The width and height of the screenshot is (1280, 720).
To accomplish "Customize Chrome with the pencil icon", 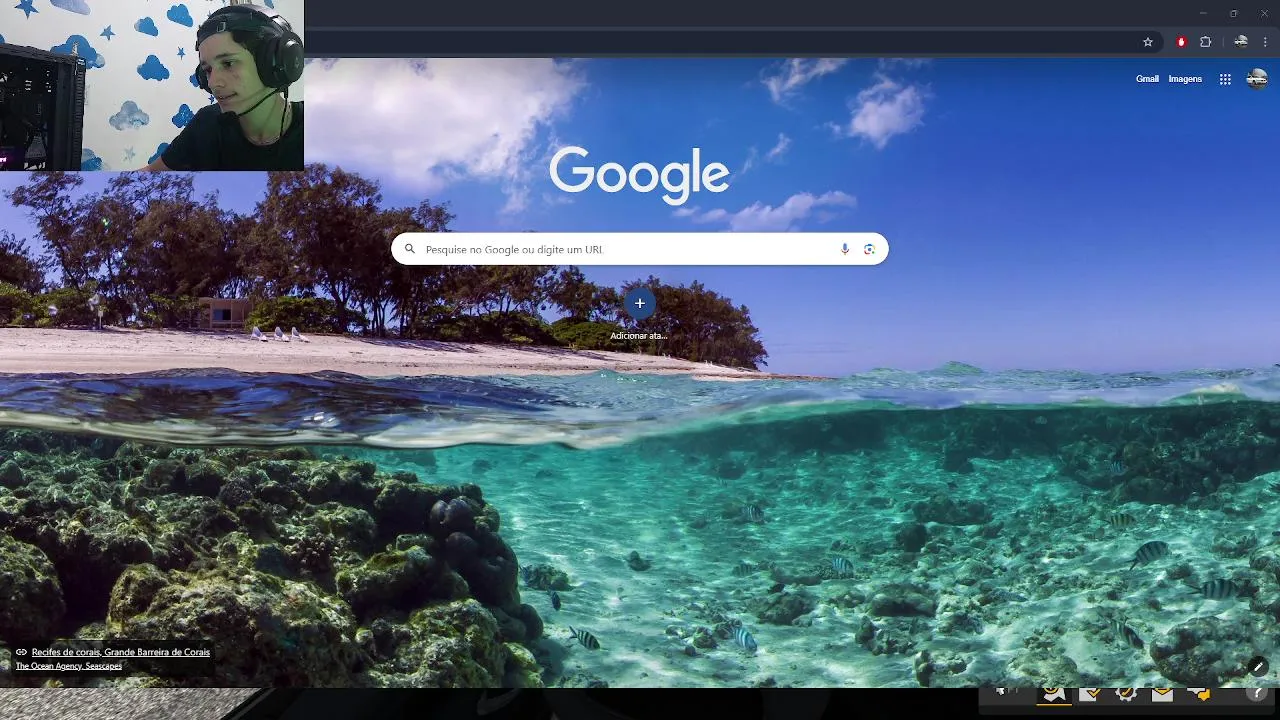I will pos(1258,666).
